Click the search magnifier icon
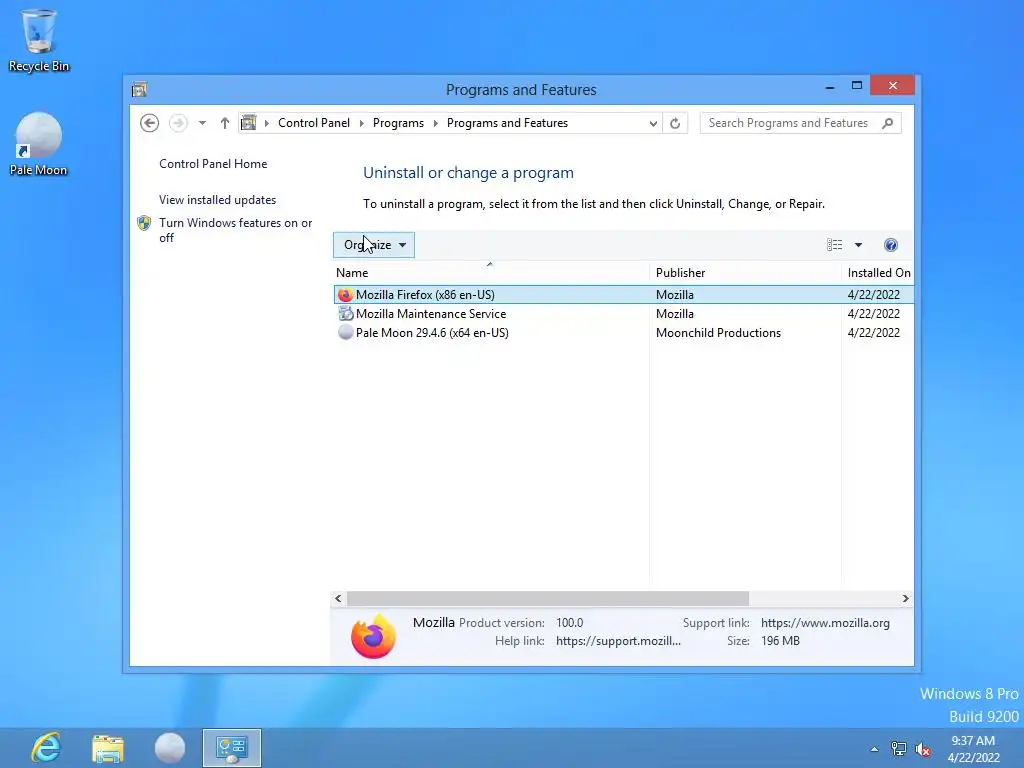Viewport: 1024px width, 768px height. pos(888,123)
